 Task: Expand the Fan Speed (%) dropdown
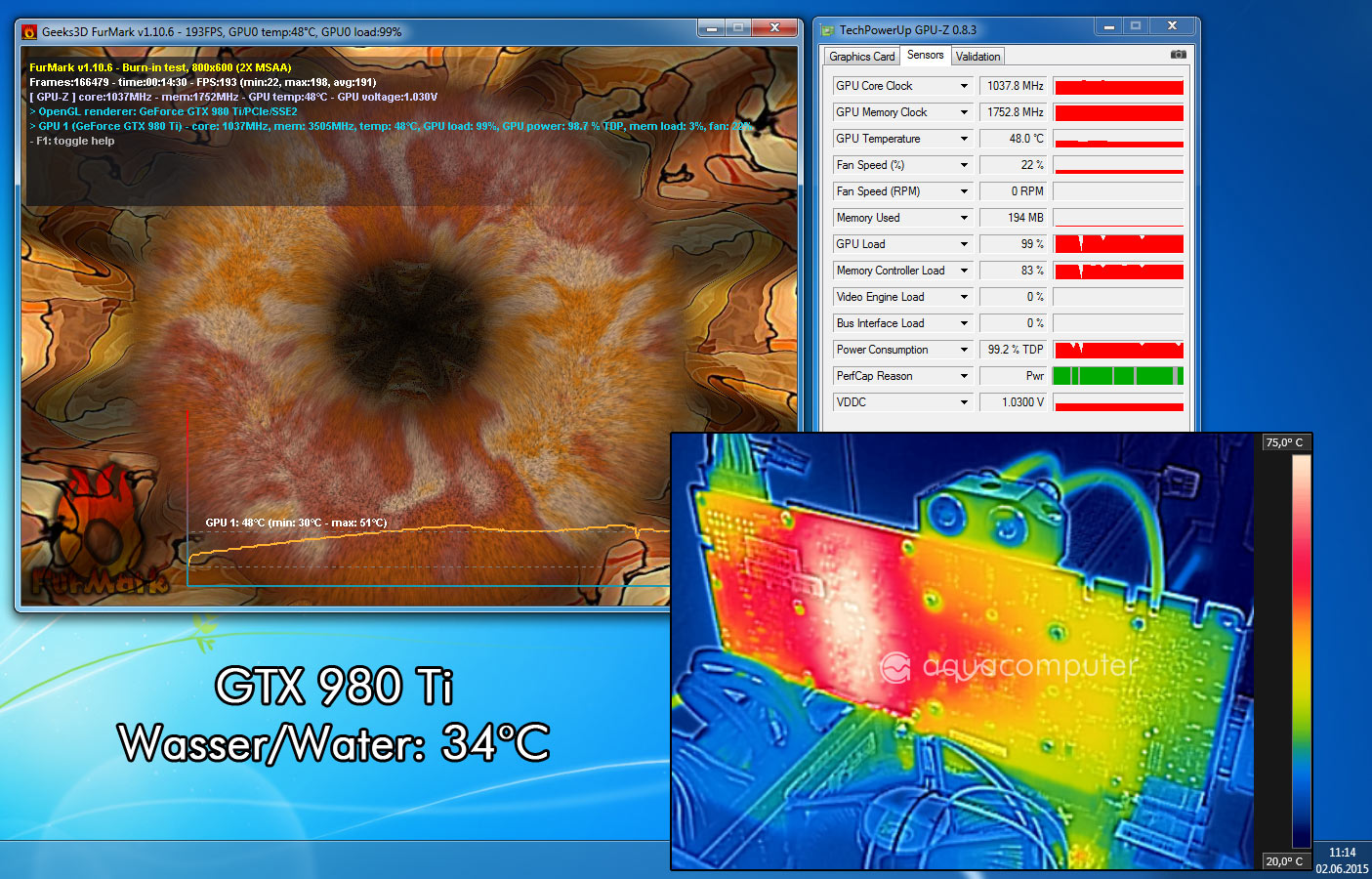click(x=964, y=165)
